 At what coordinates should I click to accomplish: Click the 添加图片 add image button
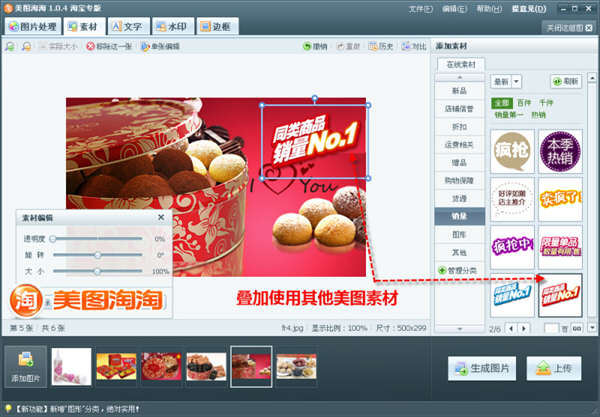coord(26,367)
